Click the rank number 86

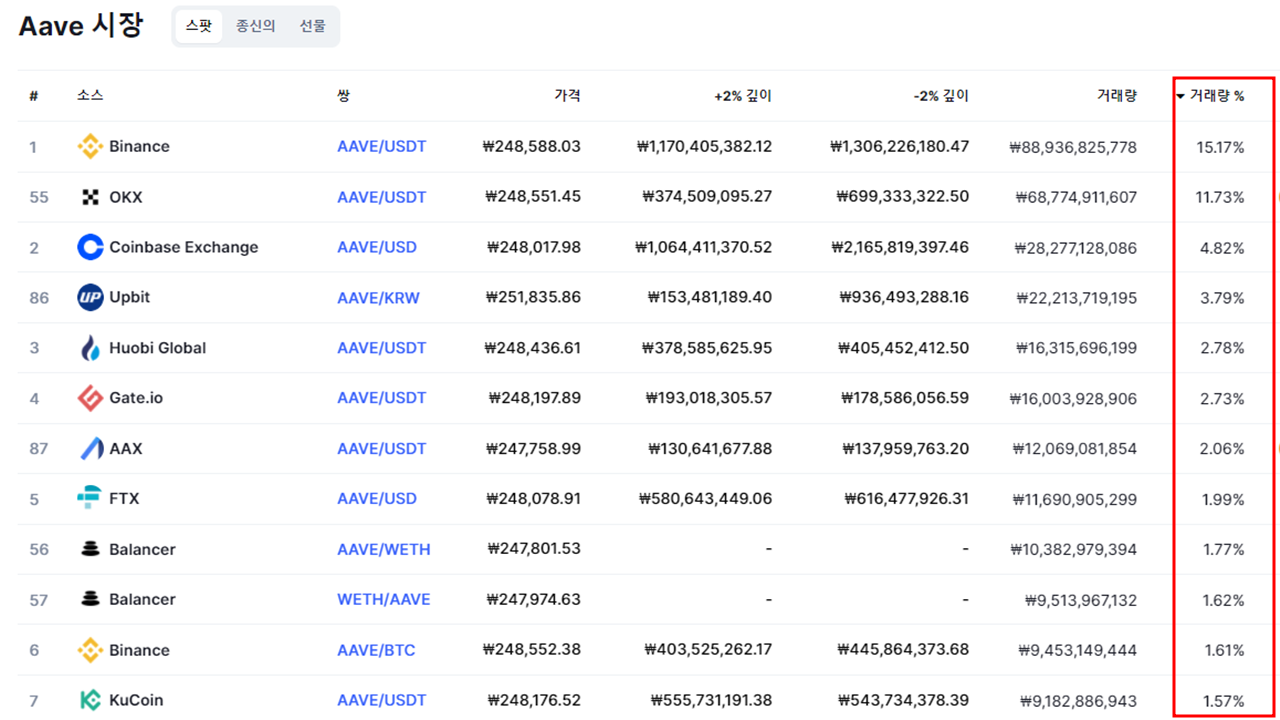39,297
